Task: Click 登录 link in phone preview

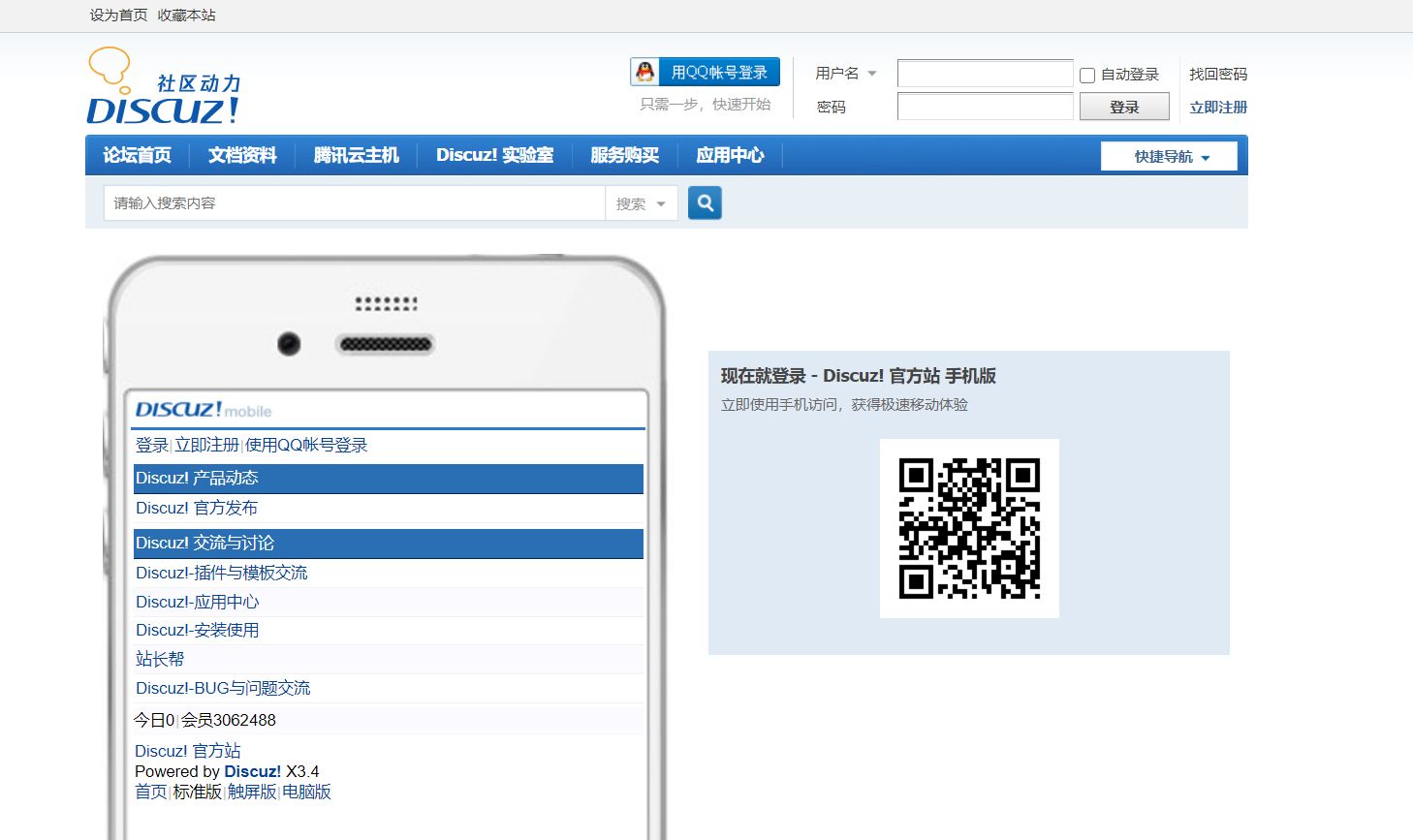Action: pyautogui.click(x=152, y=445)
